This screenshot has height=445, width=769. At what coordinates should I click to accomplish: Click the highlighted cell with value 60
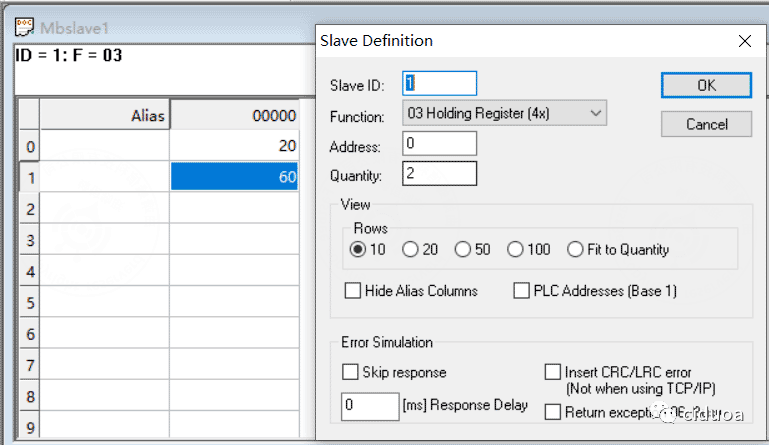tap(234, 177)
